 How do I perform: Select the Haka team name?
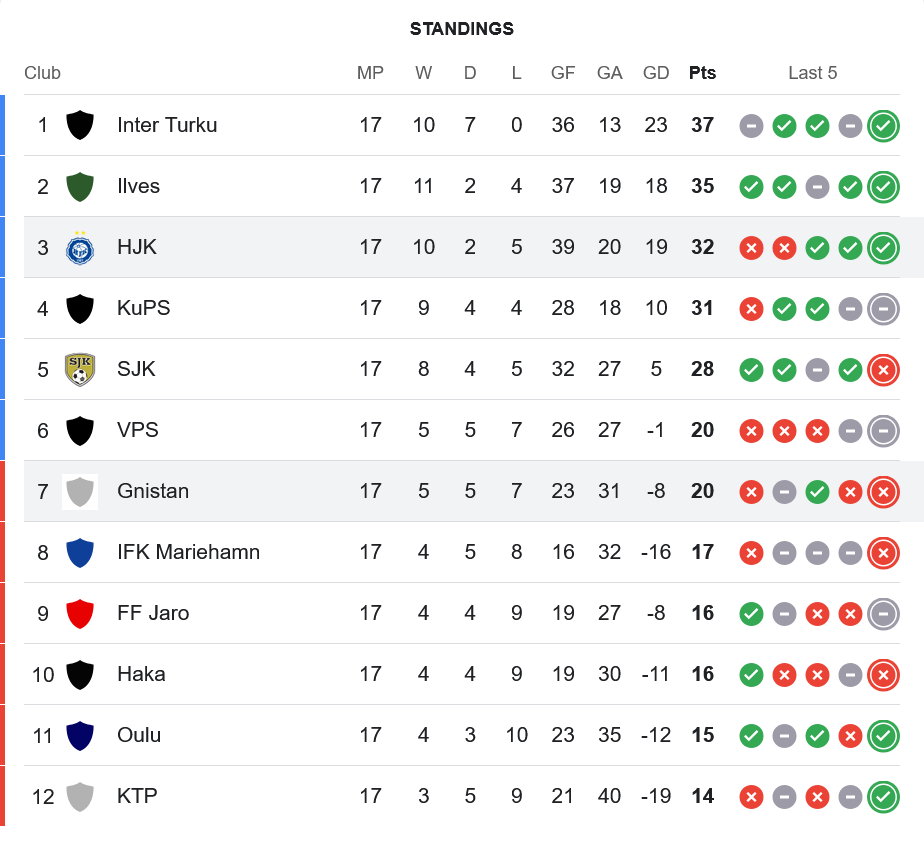[x=141, y=674]
